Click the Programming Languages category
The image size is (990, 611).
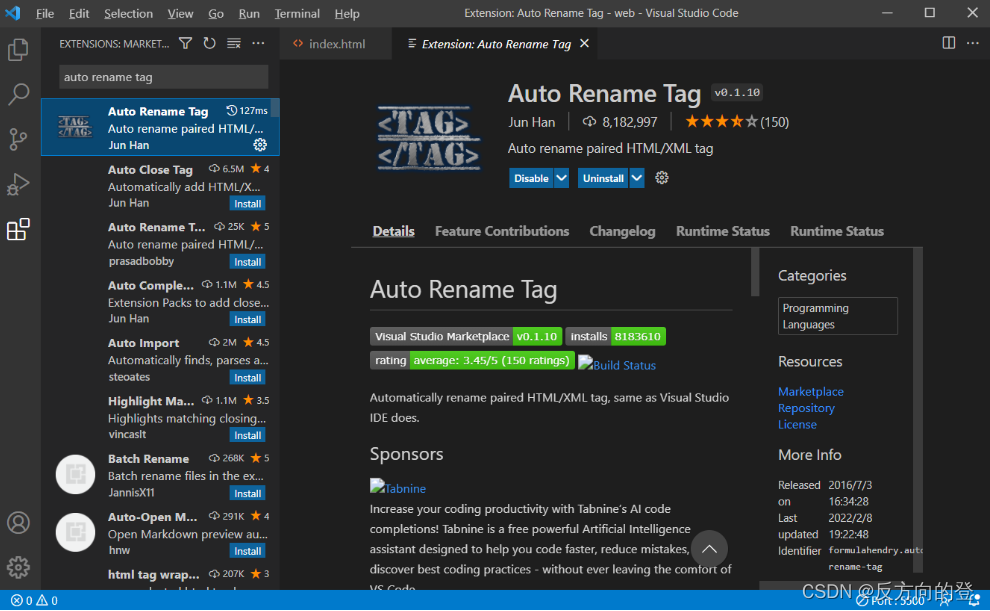(x=838, y=316)
